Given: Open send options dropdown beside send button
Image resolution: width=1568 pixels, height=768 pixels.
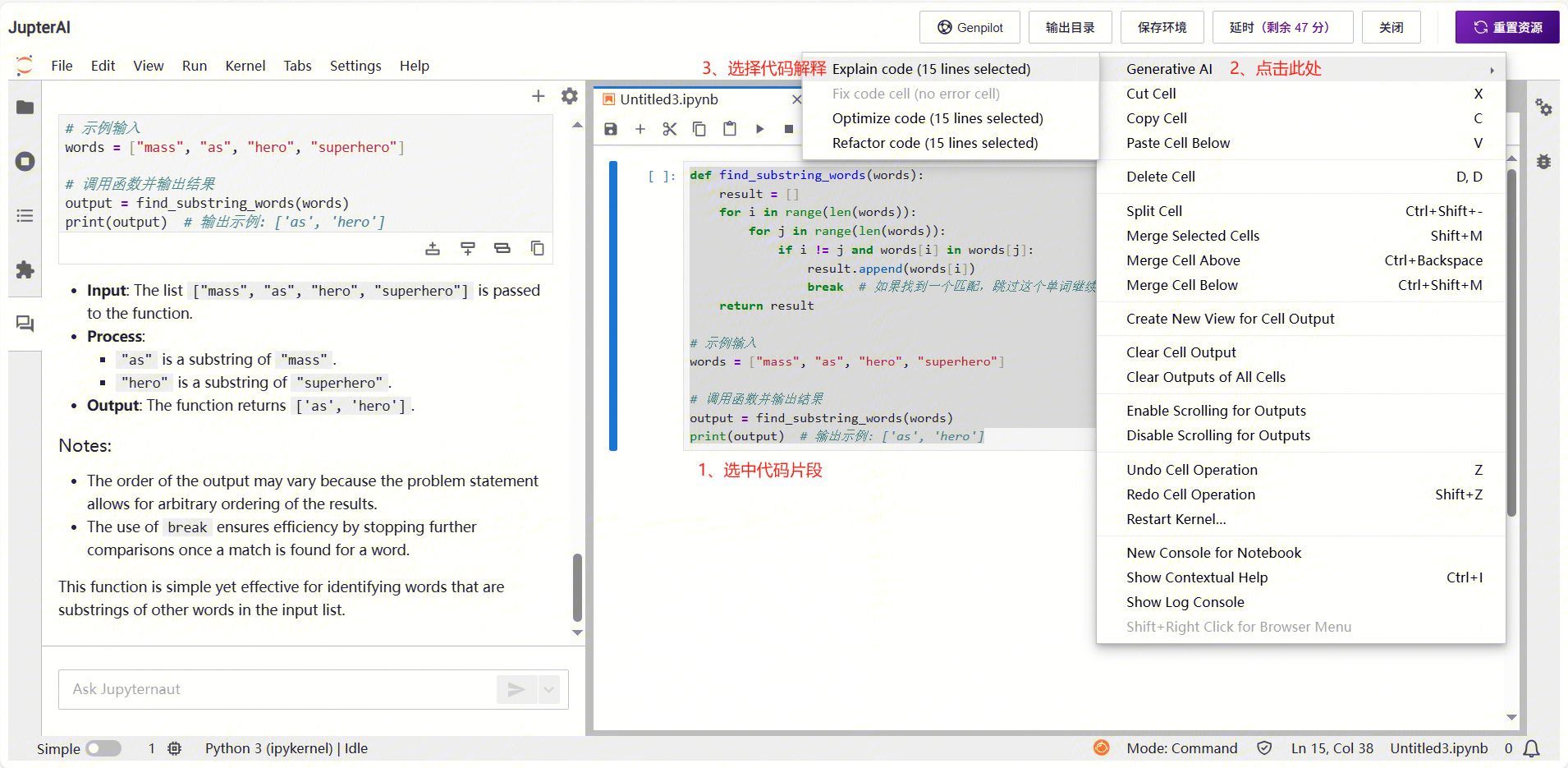Looking at the screenshot, I should point(549,689).
